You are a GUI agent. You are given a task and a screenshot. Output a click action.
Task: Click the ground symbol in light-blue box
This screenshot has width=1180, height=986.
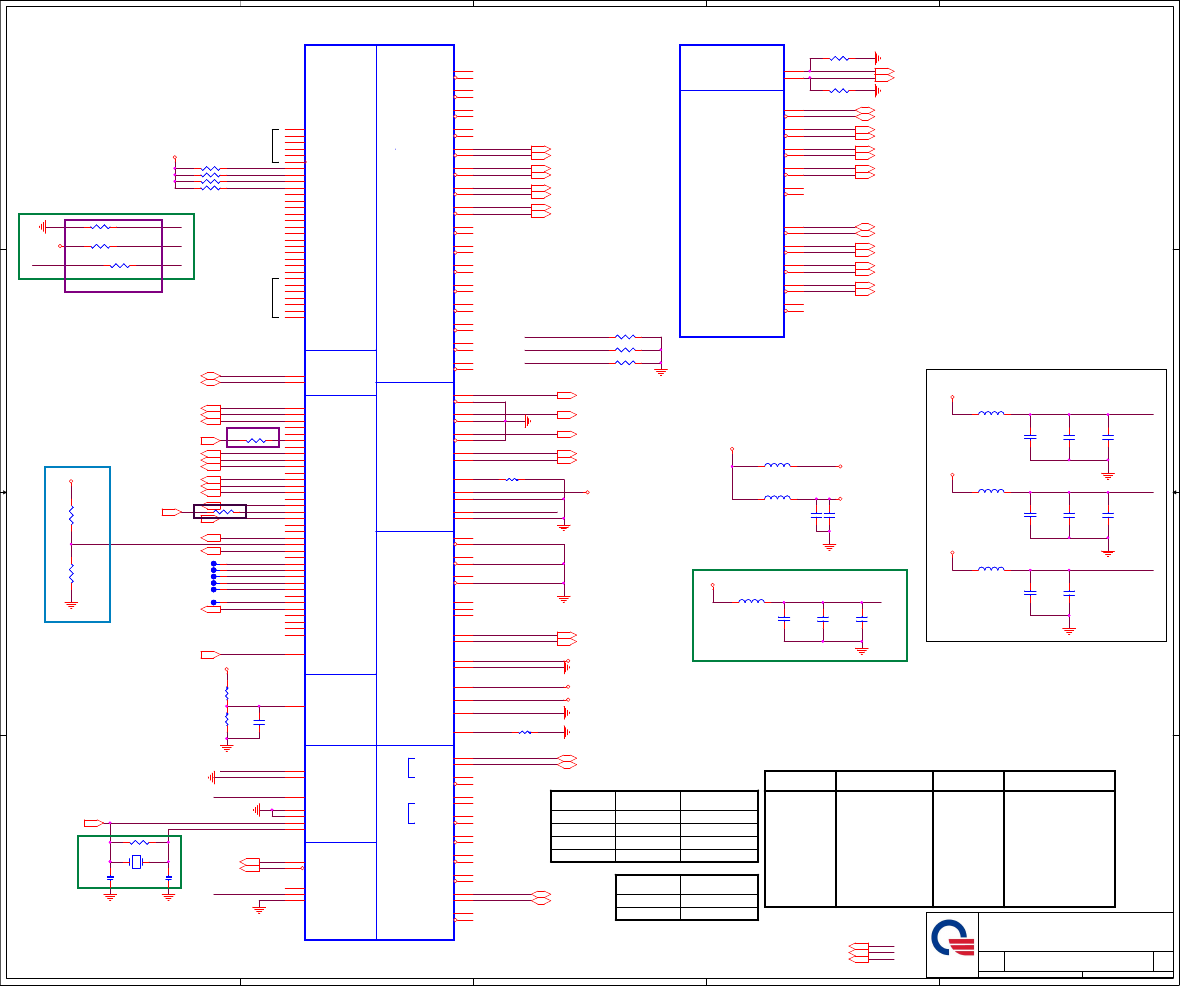coord(71,604)
